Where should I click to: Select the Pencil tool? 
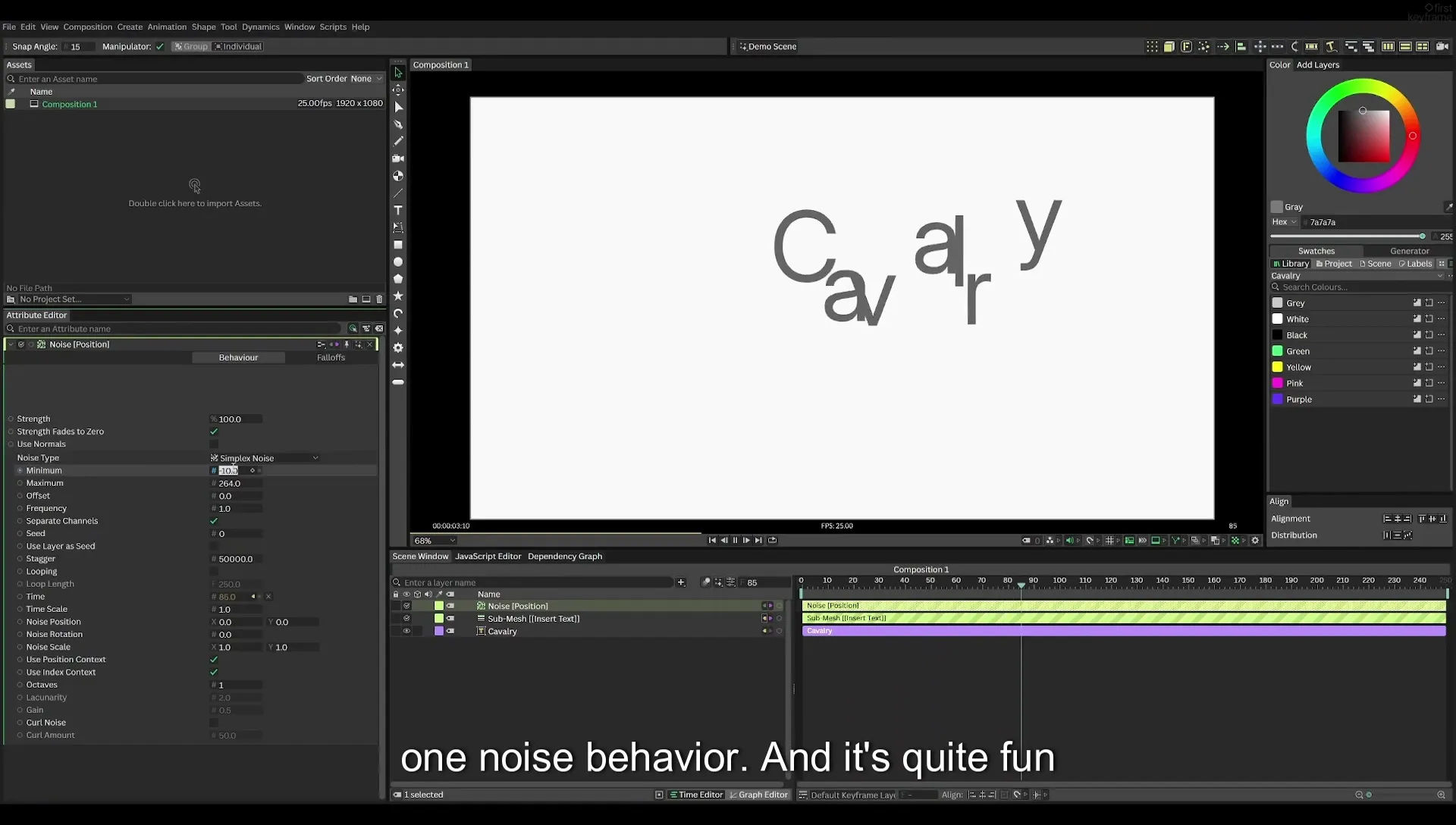[x=398, y=141]
